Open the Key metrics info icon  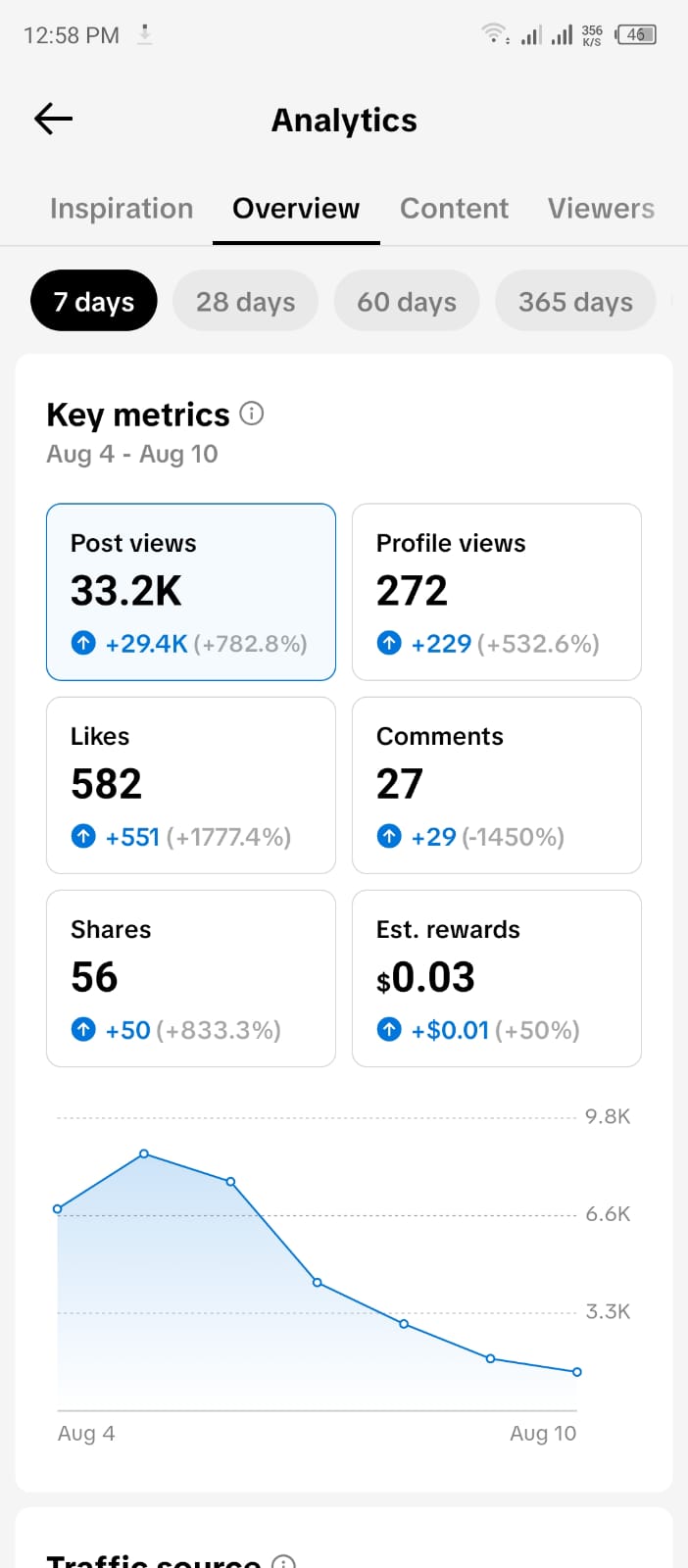pos(252,414)
